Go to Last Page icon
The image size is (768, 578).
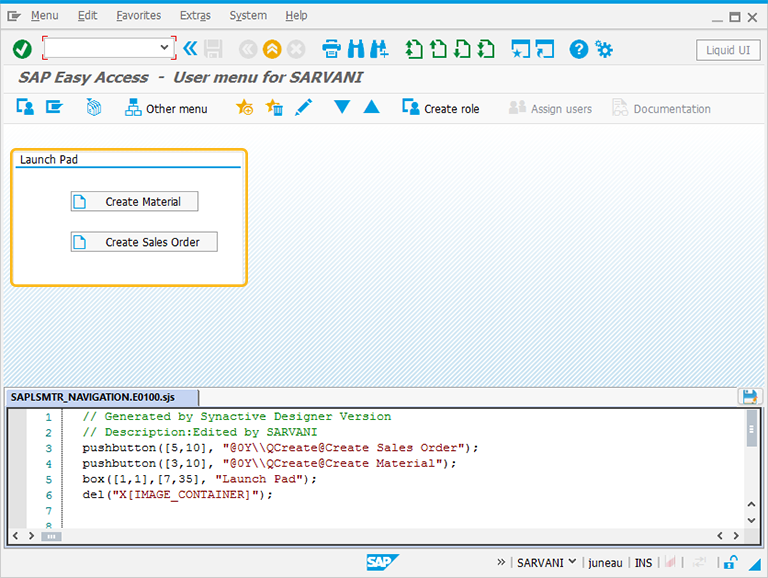(486, 49)
